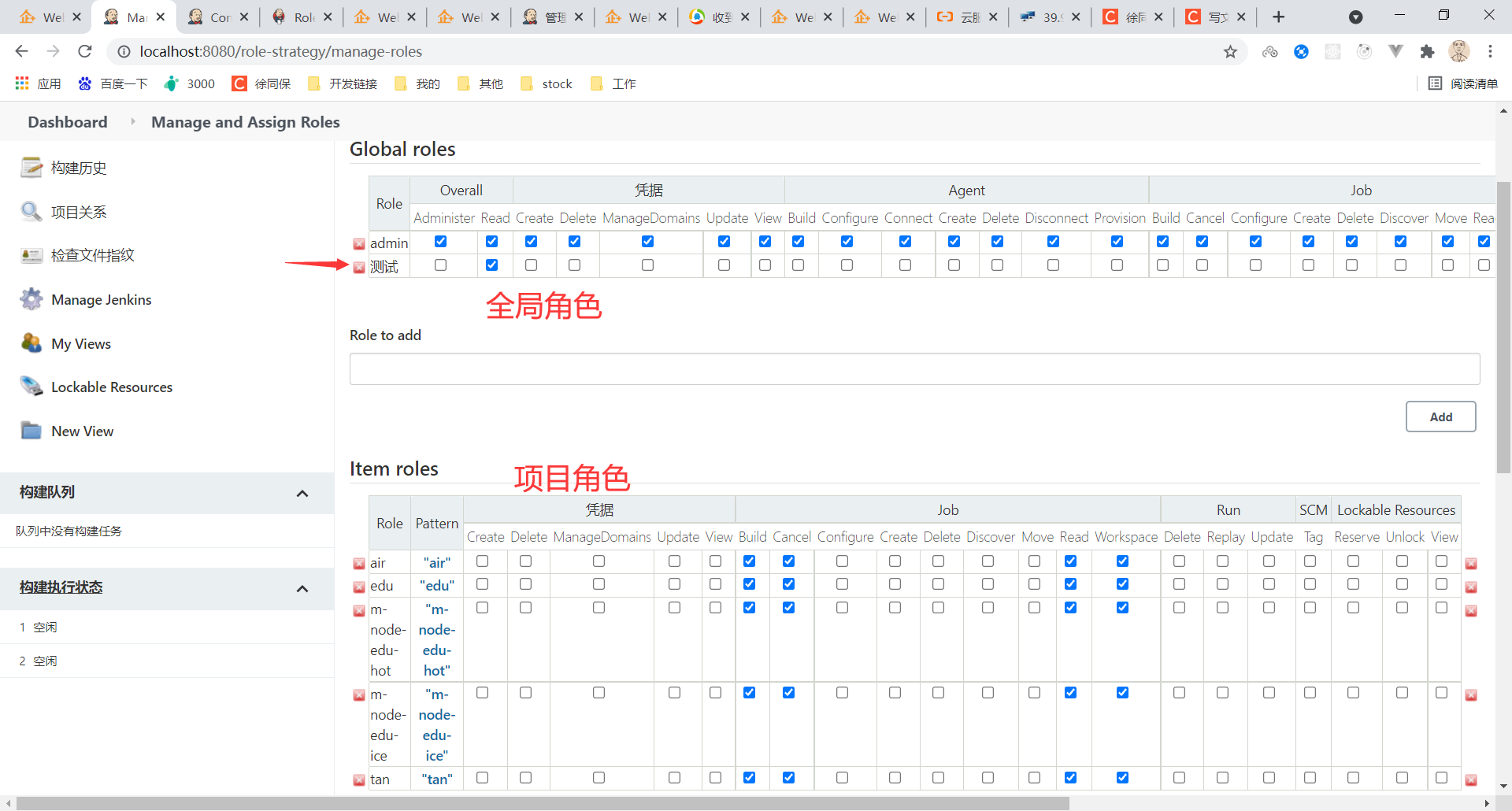Bookmark this page with star icon

click(x=1230, y=52)
